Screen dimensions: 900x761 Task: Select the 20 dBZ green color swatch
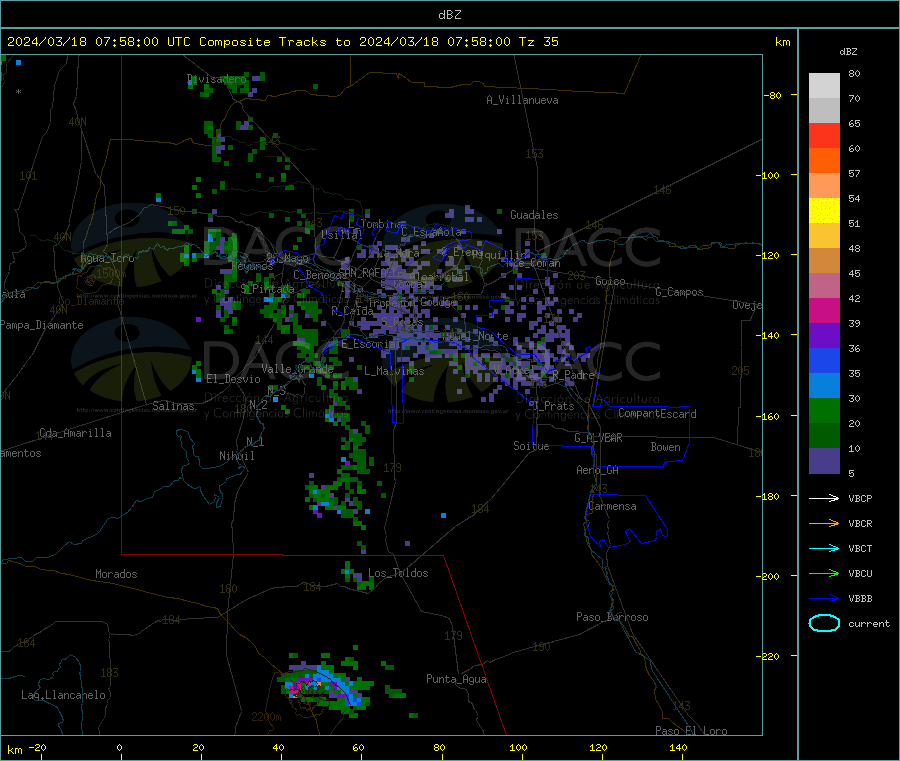click(824, 410)
